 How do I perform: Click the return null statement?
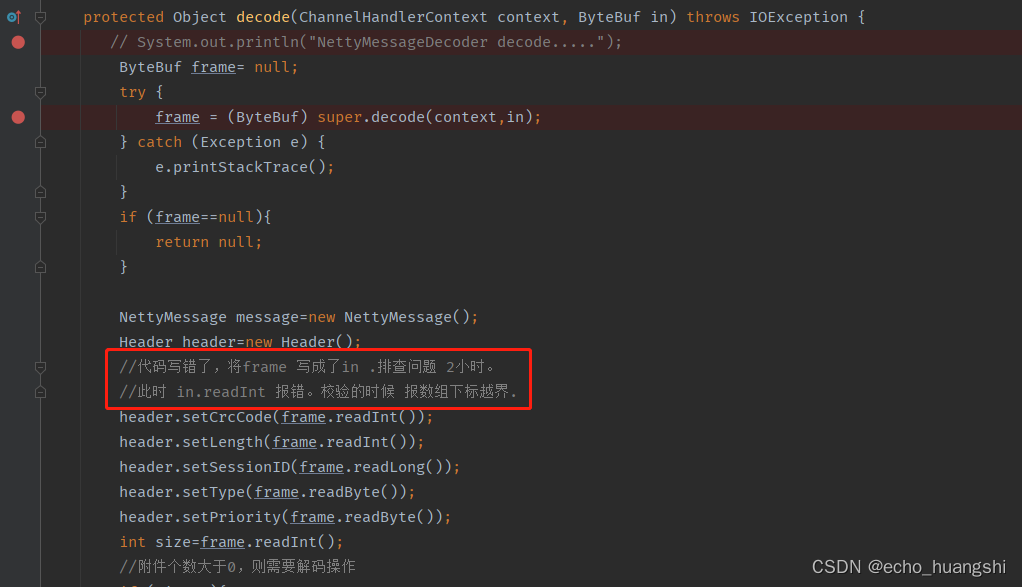pos(209,242)
